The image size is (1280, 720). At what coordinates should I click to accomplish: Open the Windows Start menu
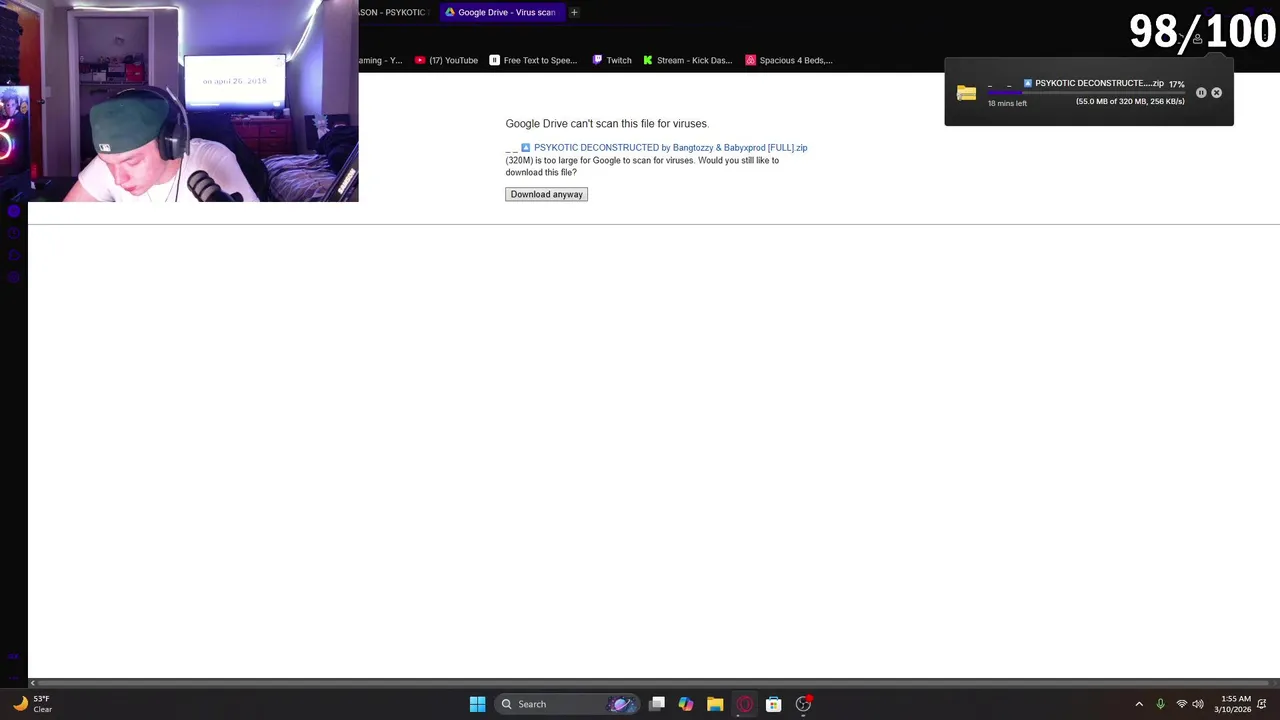pyautogui.click(x=477, y=704)
